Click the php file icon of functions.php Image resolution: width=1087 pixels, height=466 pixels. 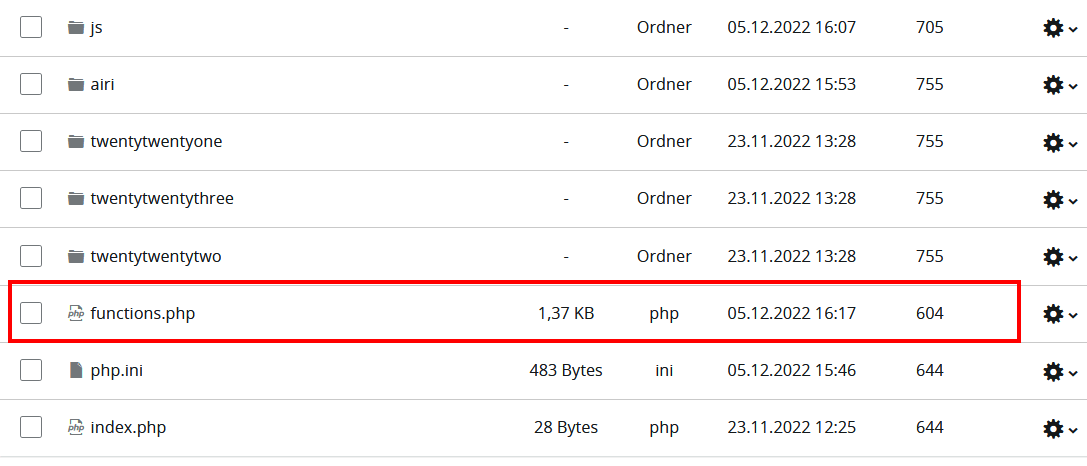coord(76,313)
